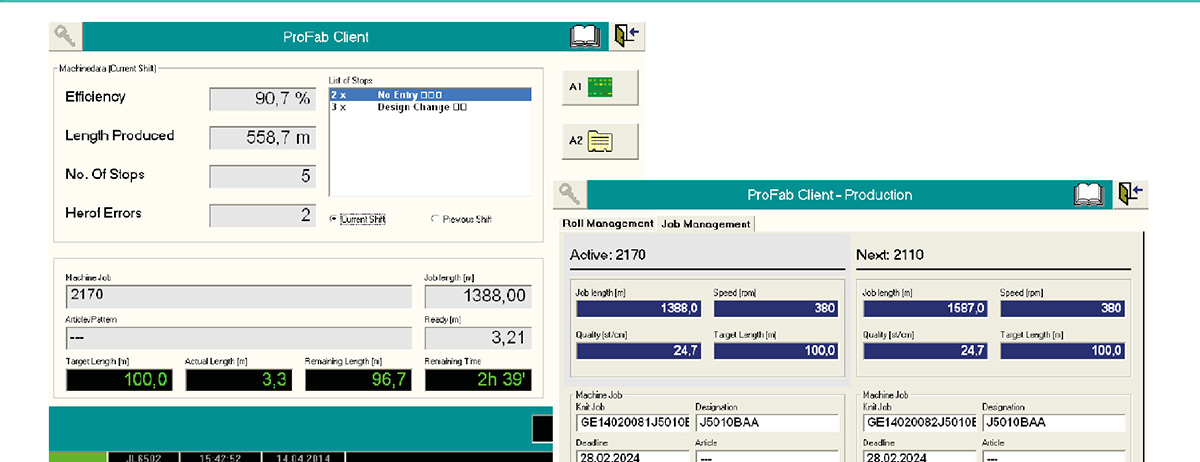The width and height of the screenshot is (1200, 462).
Task: Click the 'Next: 2110' heading
Action: point(890,255)
